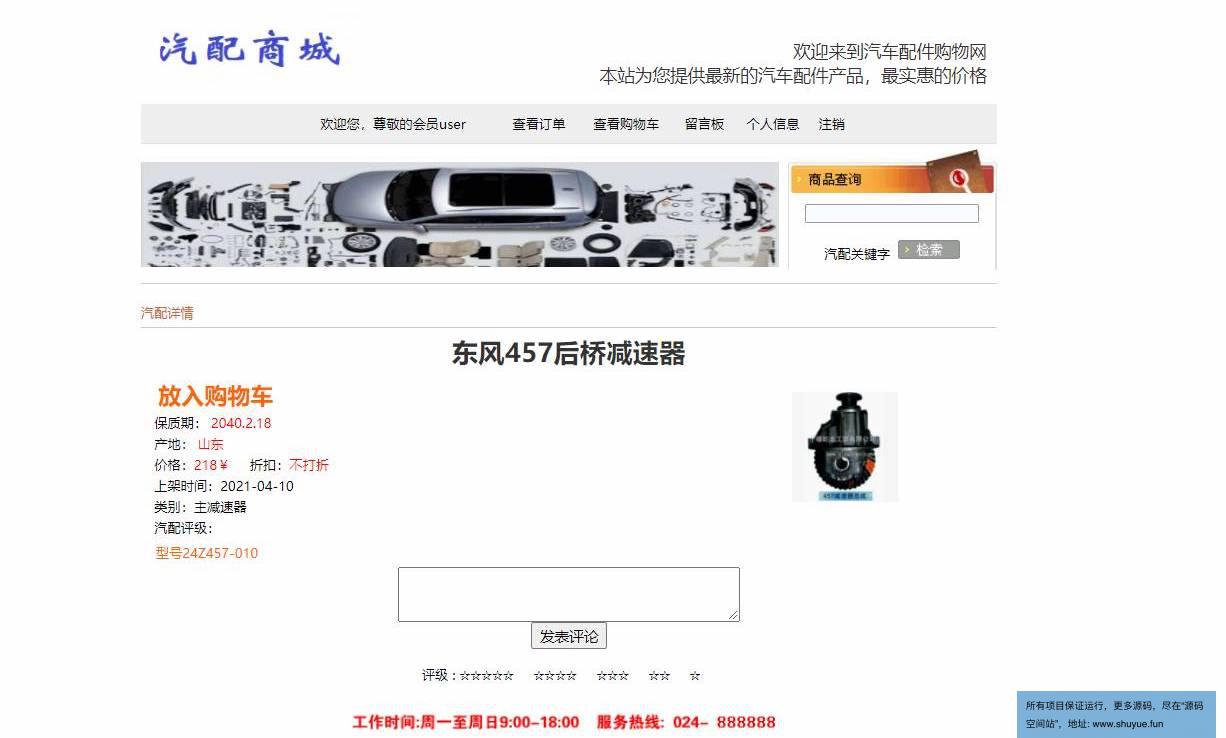Open the 东风457 reducer product thumbnail
This screenshot has height=738, width=1226.
click(x=845, y=447)
